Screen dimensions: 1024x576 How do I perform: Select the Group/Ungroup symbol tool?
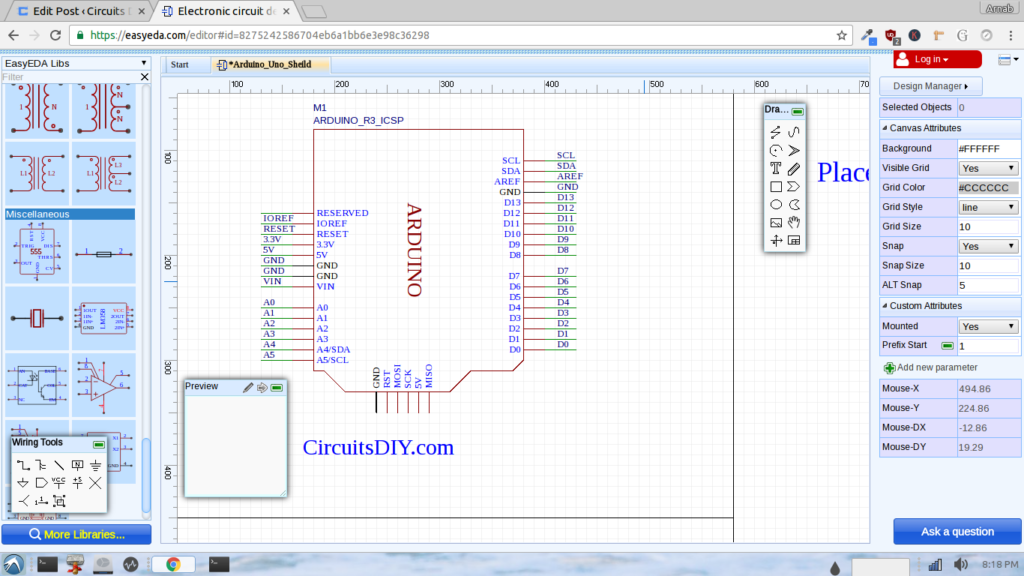pos(59,501)
